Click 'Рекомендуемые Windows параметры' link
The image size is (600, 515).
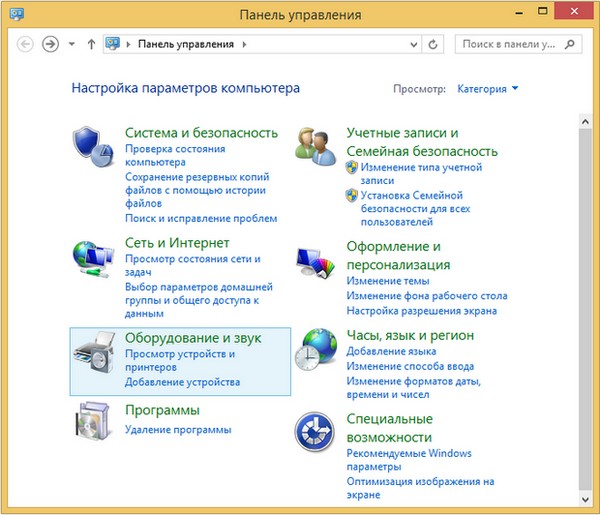tap(409, 460)
